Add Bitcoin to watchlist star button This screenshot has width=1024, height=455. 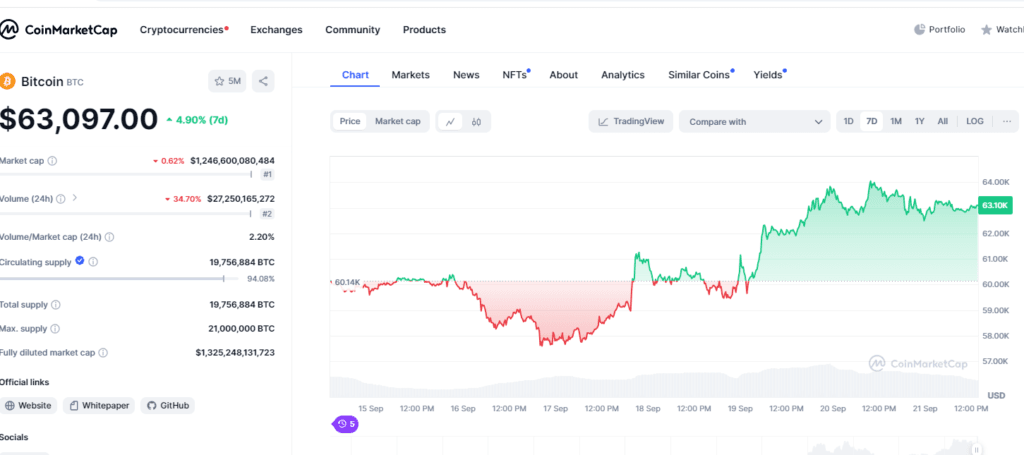pos(227,82)
